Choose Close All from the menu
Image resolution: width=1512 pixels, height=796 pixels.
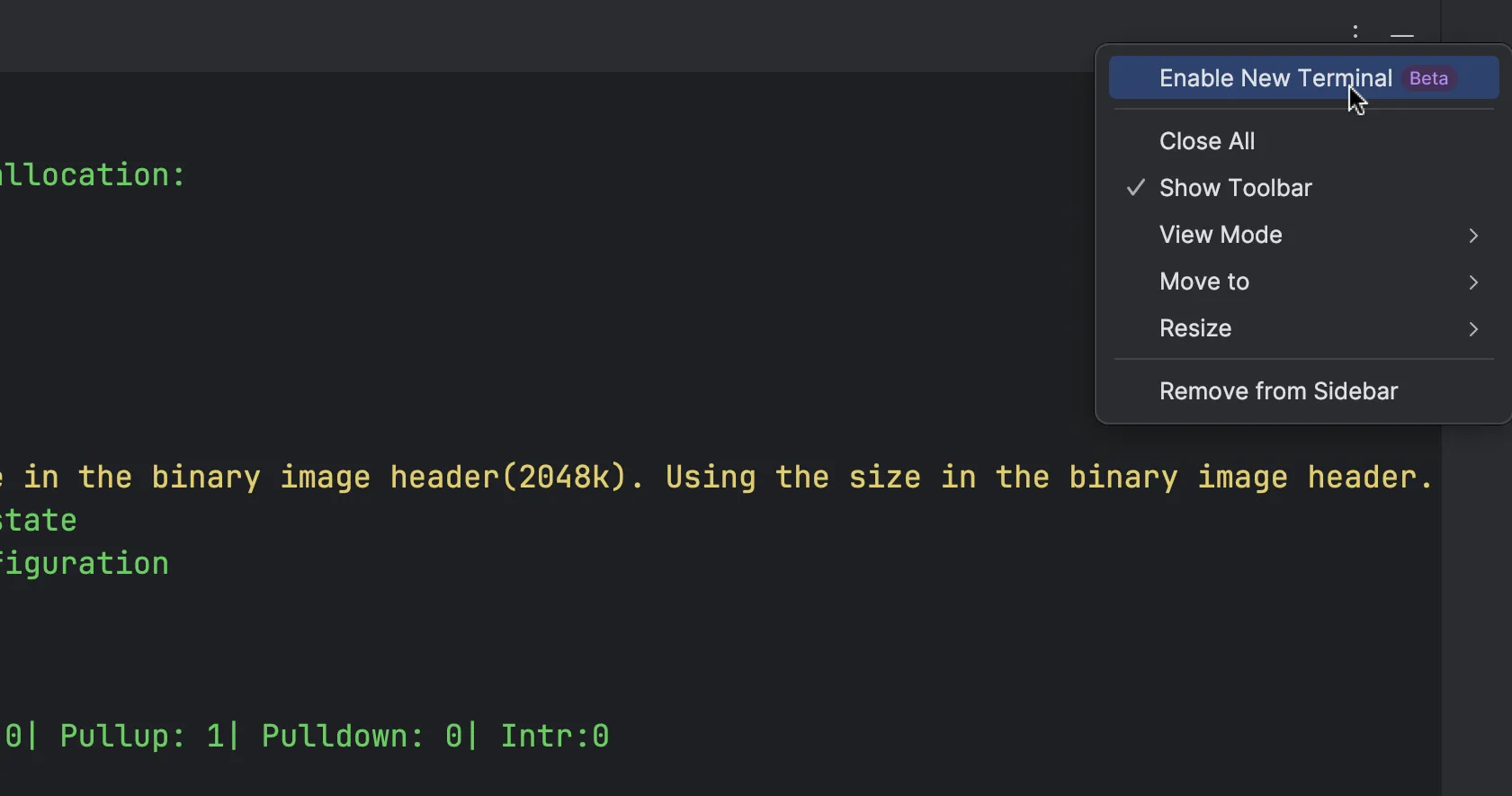tap(1207, 141)
